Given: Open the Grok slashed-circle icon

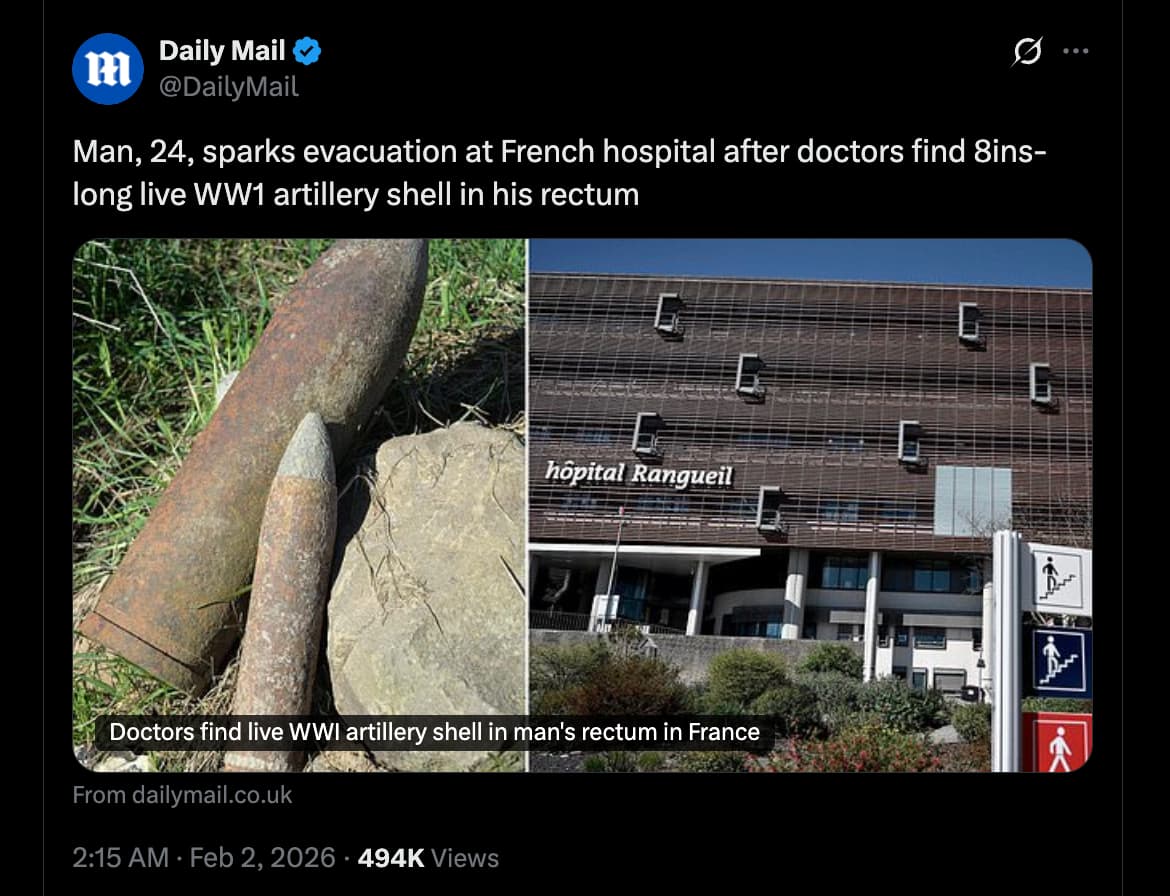Looking at the screenshot, I should tap(1027, 51).
